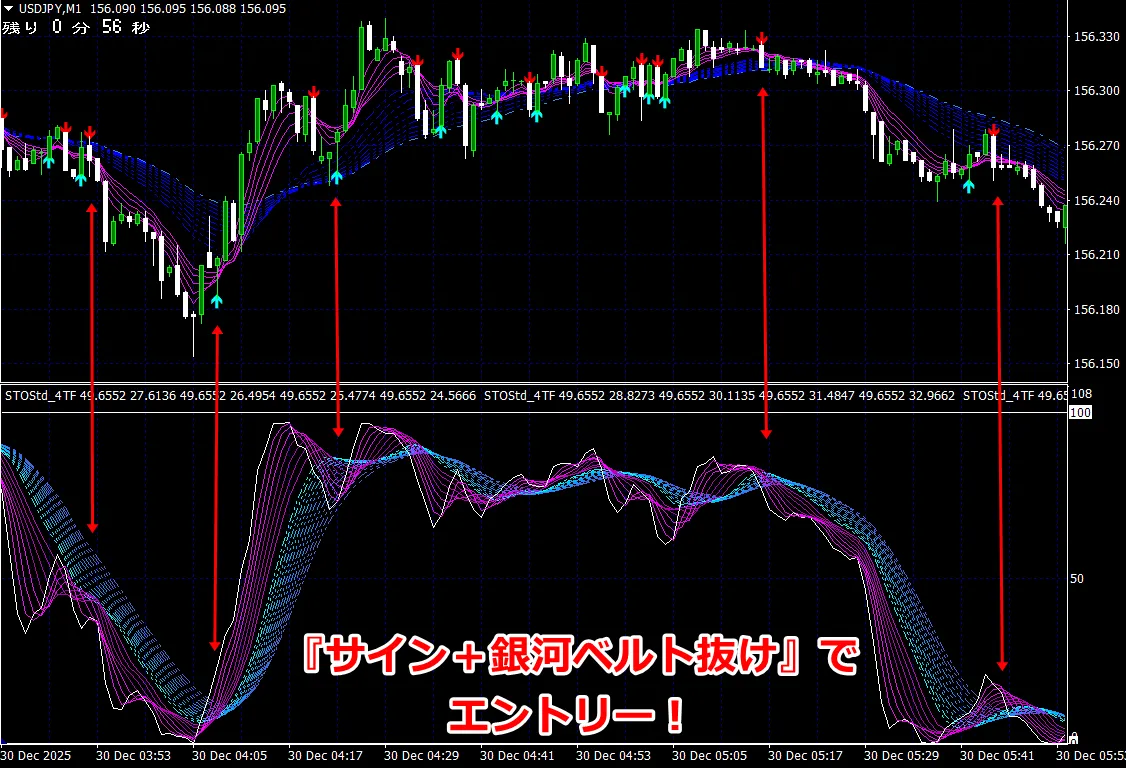Screen dimensions: 1126x768
Task: Click time label 30 Dec 05:29
Action: coord(901,756)
